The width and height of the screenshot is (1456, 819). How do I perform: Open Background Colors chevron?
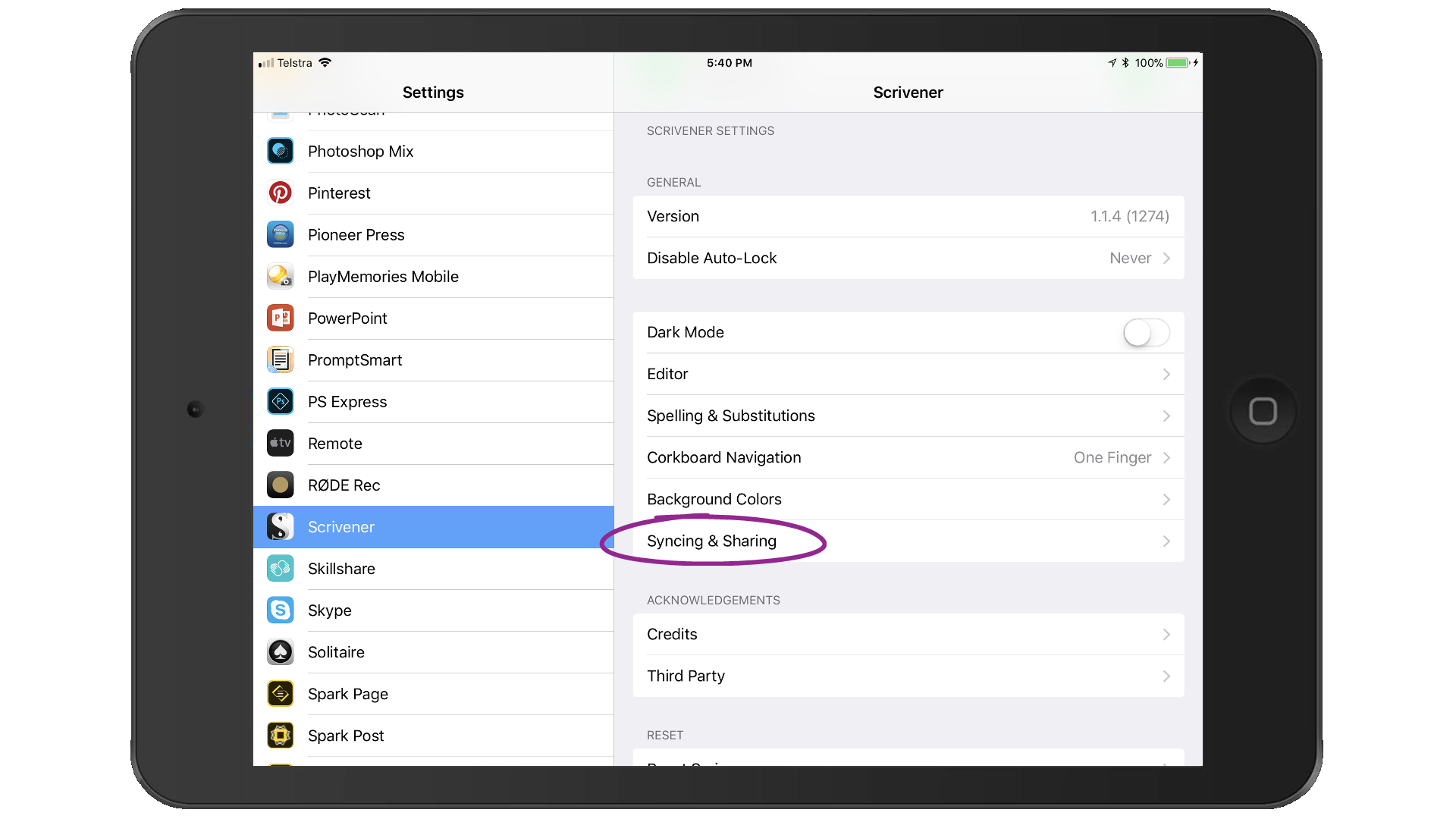(1166, 499)
